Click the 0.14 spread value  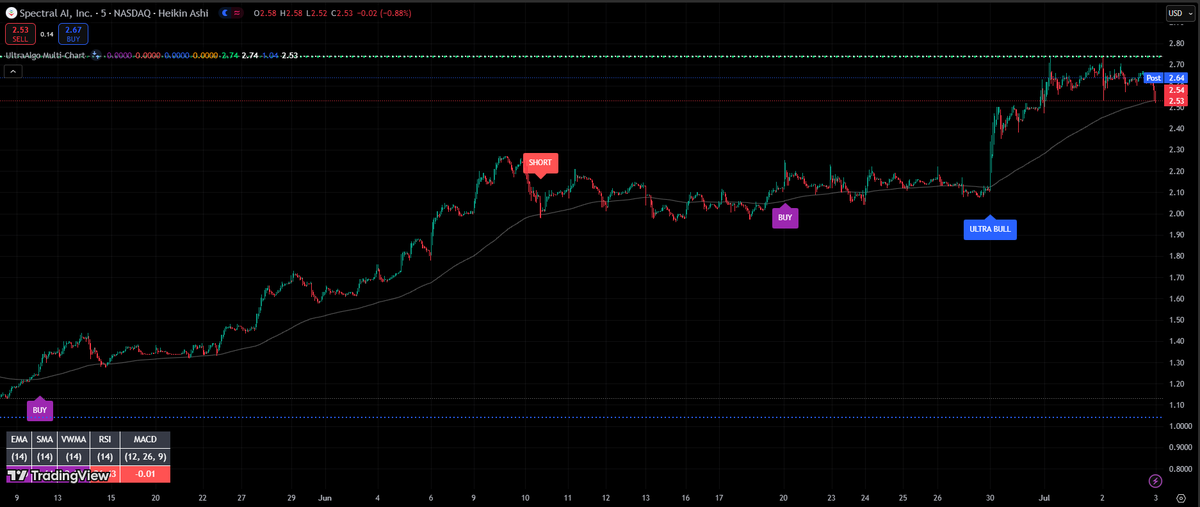tap(47, 34)
